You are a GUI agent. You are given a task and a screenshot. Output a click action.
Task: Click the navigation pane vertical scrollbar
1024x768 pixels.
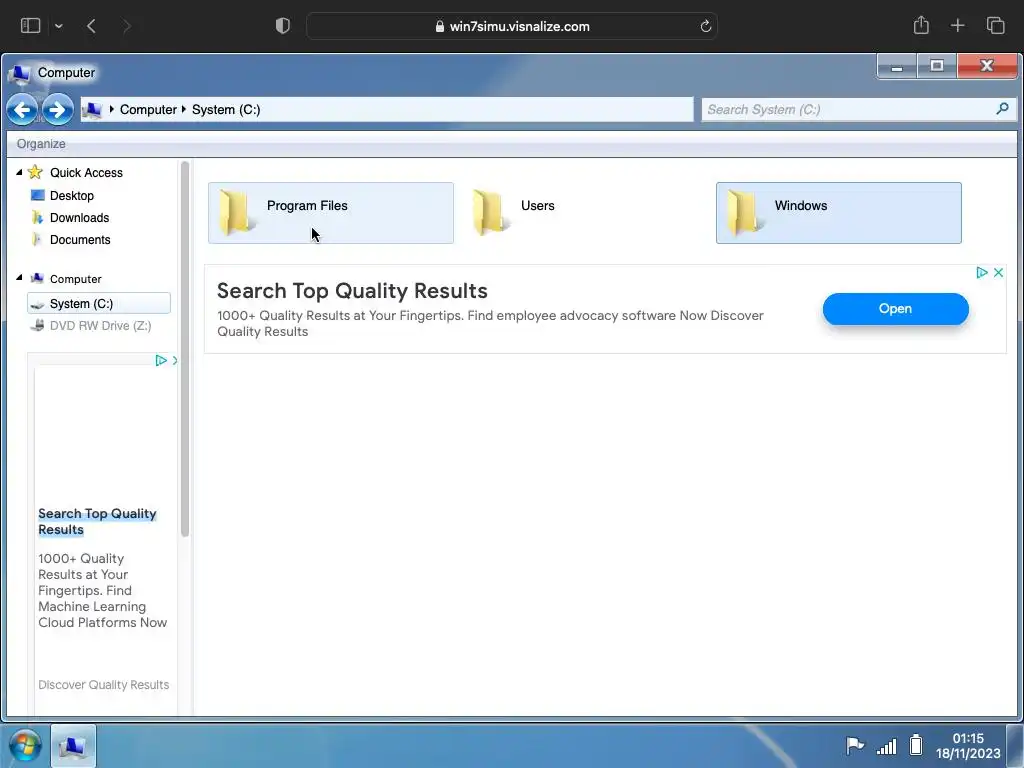pyautogui.click(x=185, y=349)
